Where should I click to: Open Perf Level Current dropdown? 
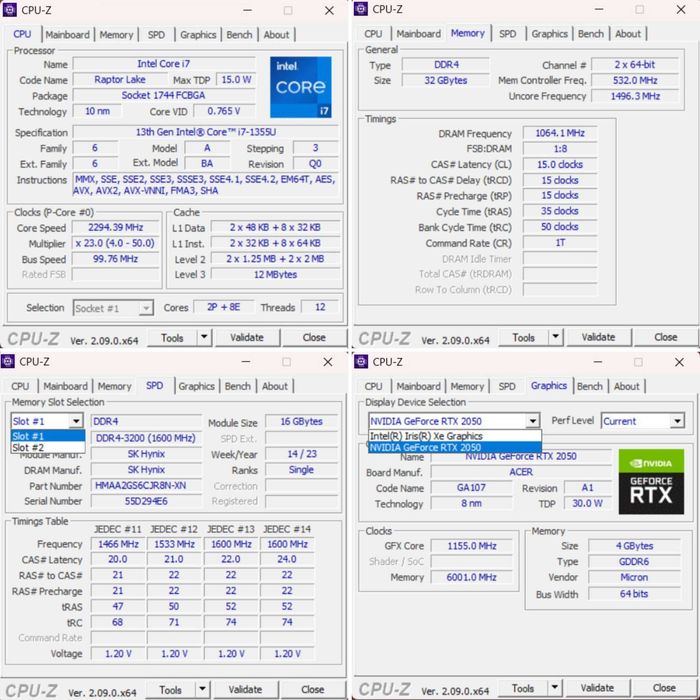(643, 421)
